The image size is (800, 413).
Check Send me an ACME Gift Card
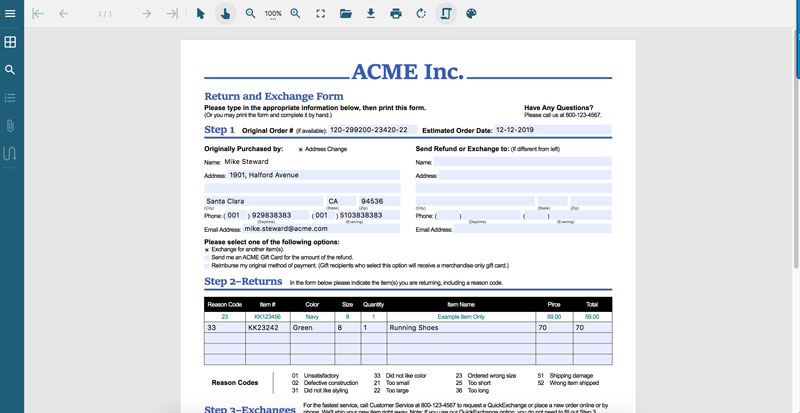207,258
